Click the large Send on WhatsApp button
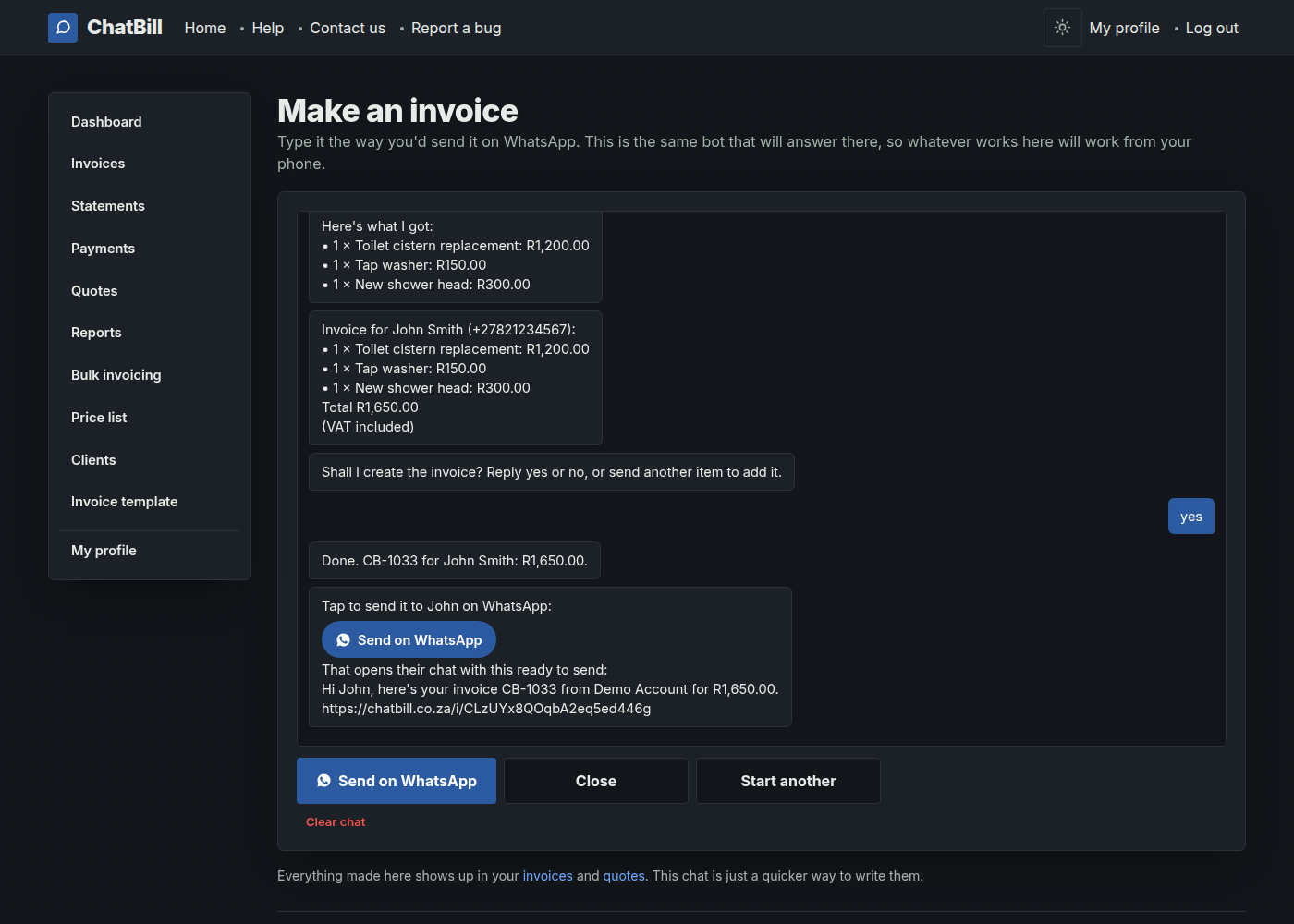The image size is (1294, 924). coord(397,781)
